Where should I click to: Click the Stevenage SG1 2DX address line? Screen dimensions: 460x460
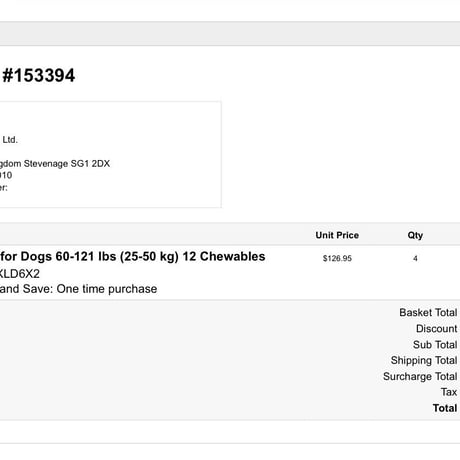[x=55, y=164]
